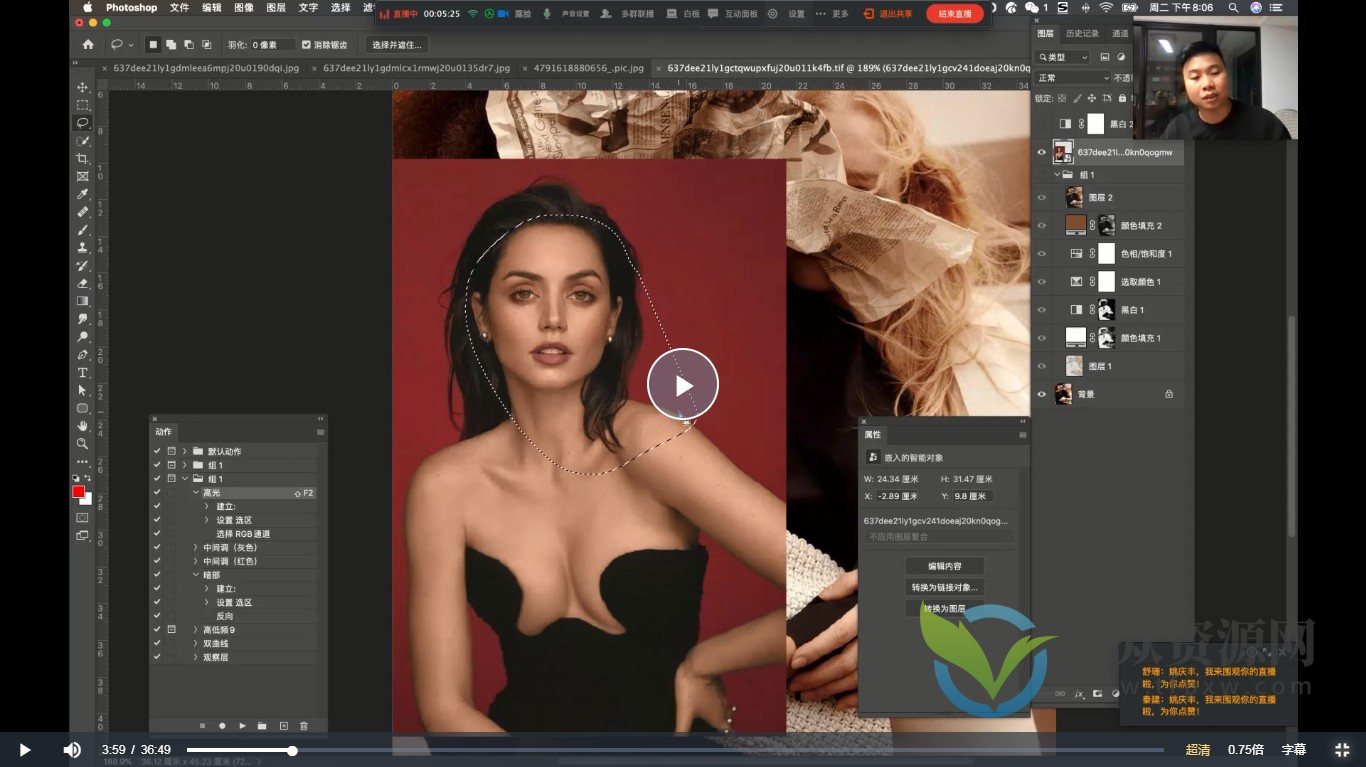Activate the Zoom magnifier tool
Image resolution: width=1366 pixels, height=767 pixels.
[x=83, y=443]
